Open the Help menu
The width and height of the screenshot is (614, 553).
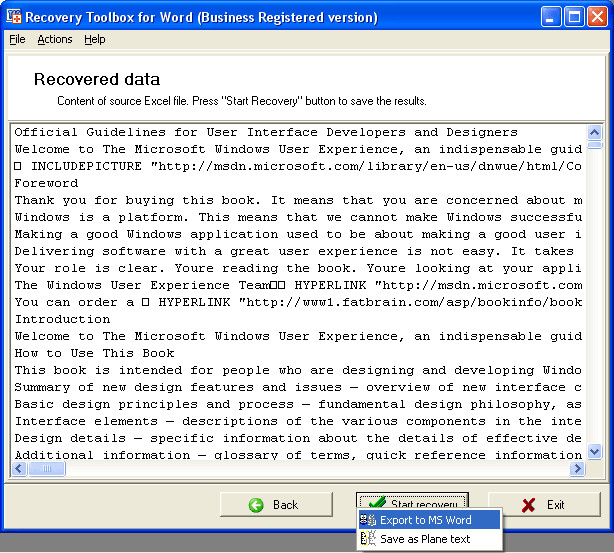pos(95,39)
